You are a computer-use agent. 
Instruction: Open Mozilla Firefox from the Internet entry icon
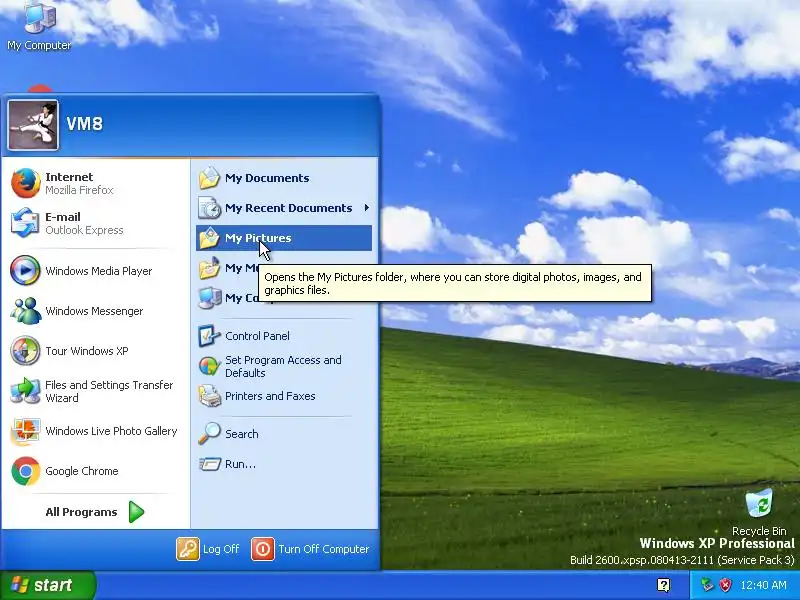point(26,183)
